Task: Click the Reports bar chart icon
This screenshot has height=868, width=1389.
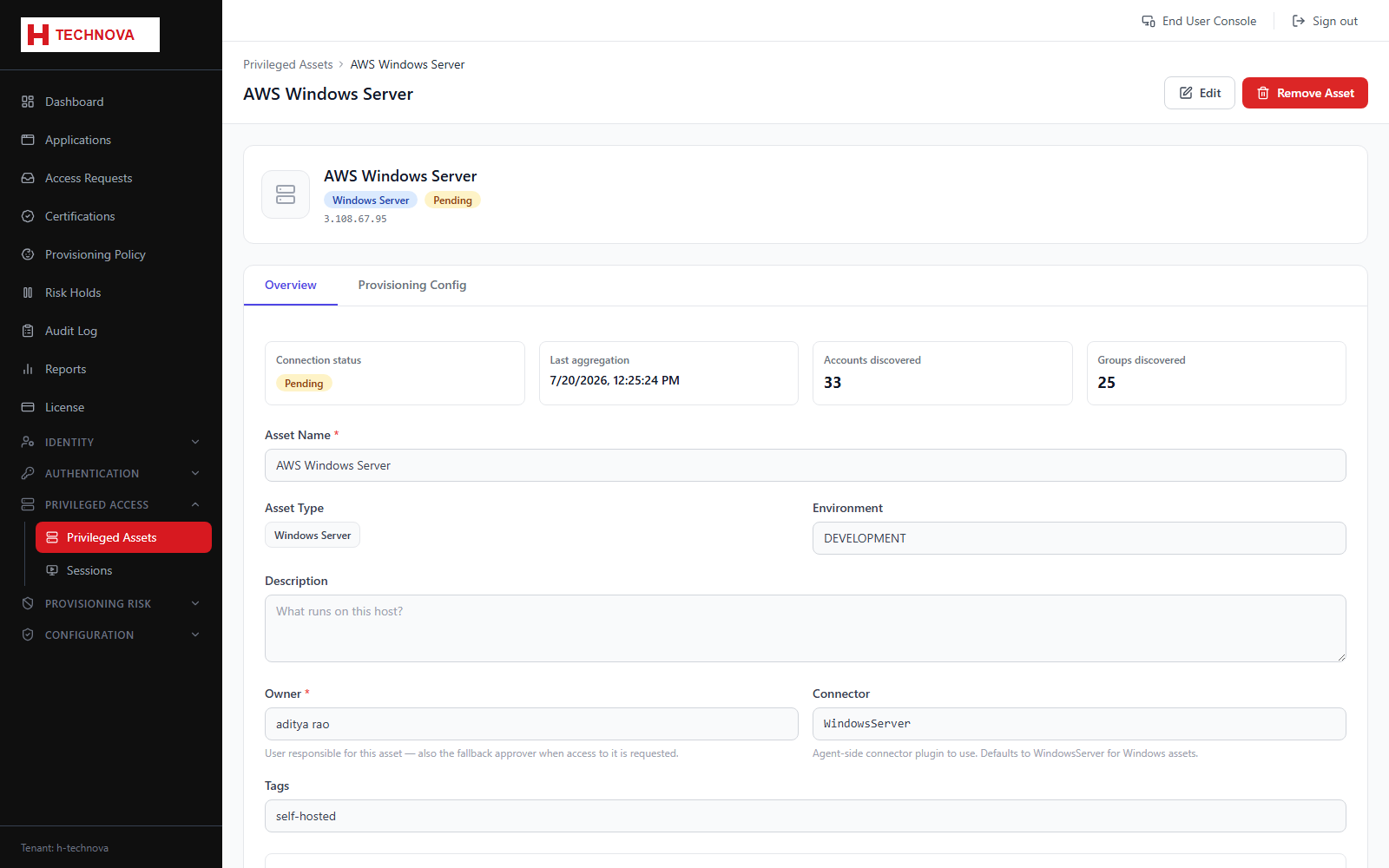Action: click(x=28, y=369)
